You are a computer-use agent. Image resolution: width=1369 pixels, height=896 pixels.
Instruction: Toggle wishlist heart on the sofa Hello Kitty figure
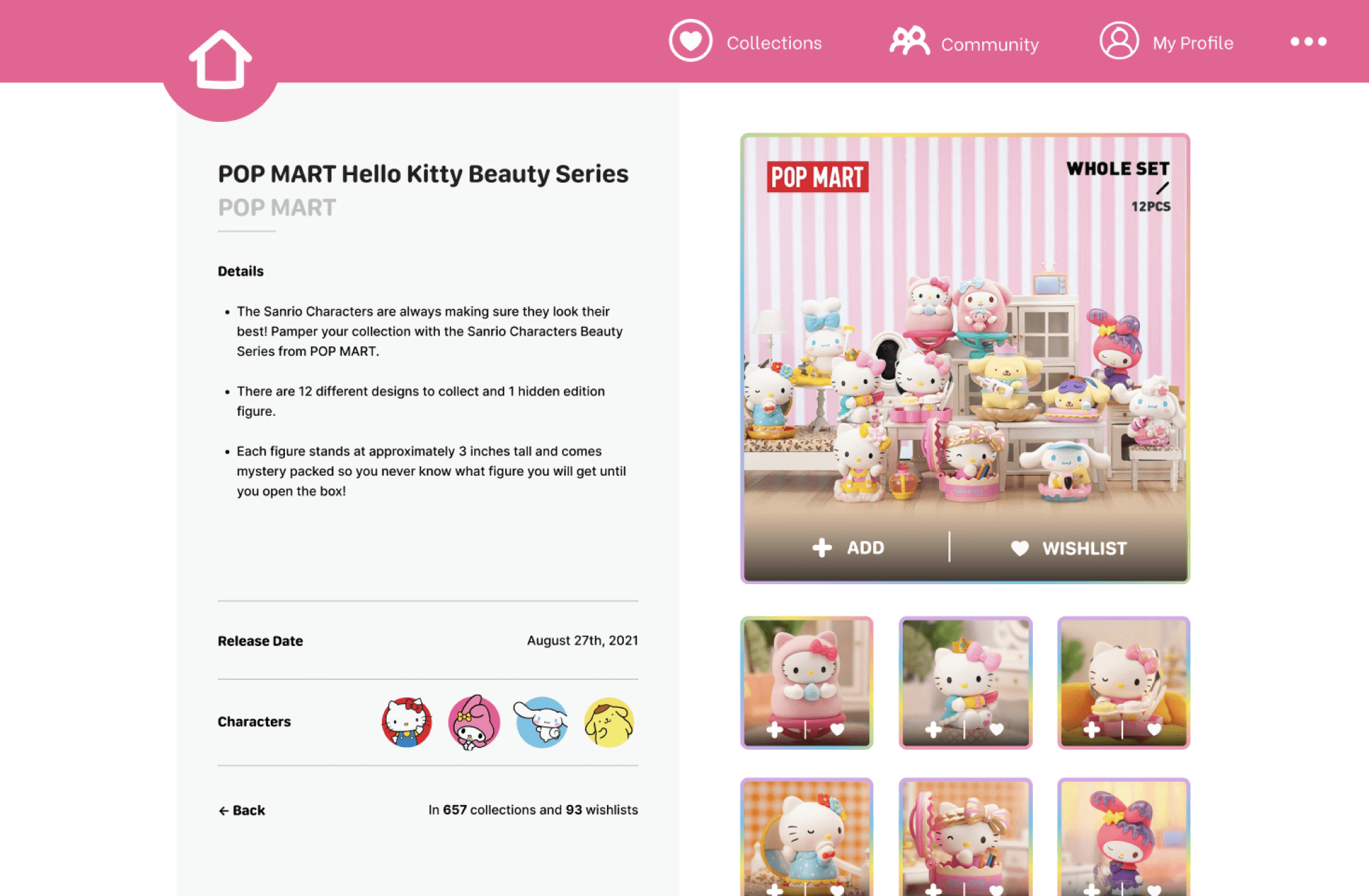1155,729
